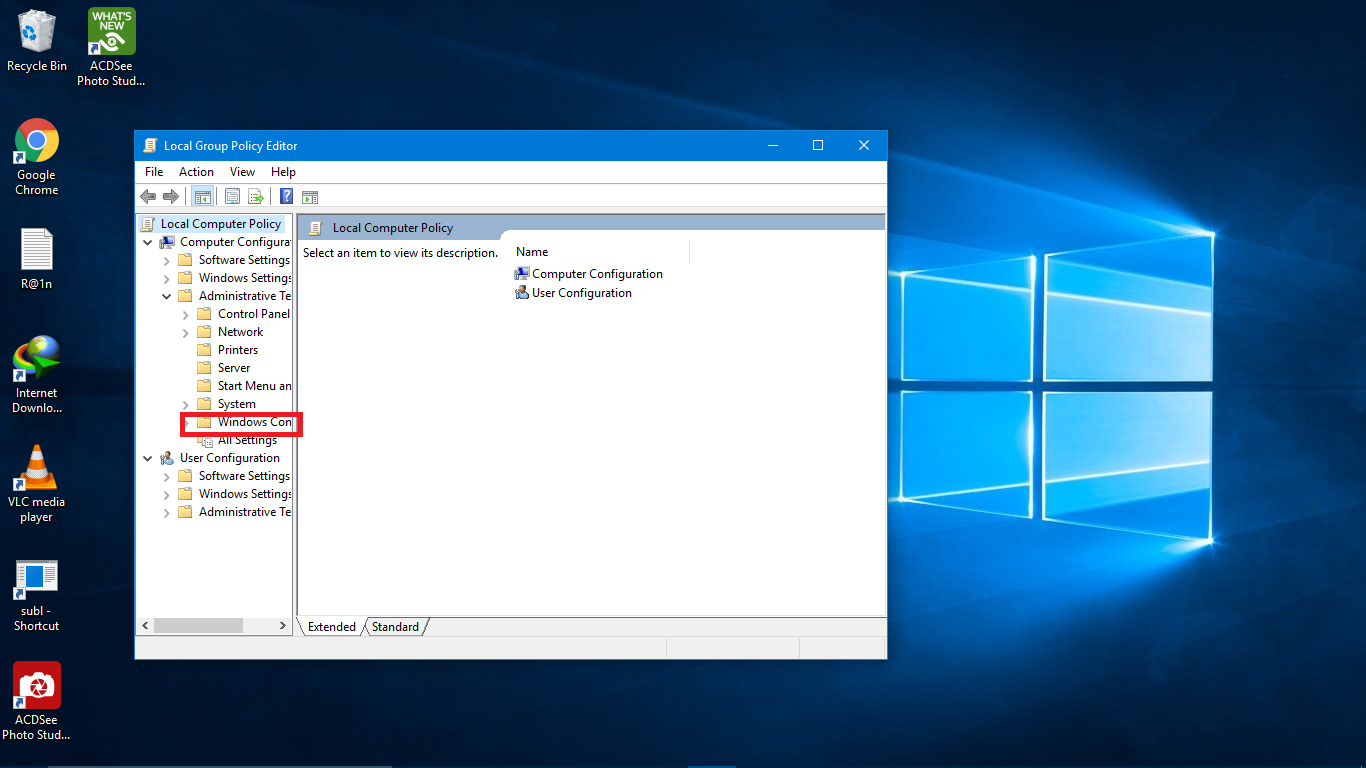Open the Action menu
Viewport: 1366px width, 768px height.
pyautogui.click(x=196, y=171)
